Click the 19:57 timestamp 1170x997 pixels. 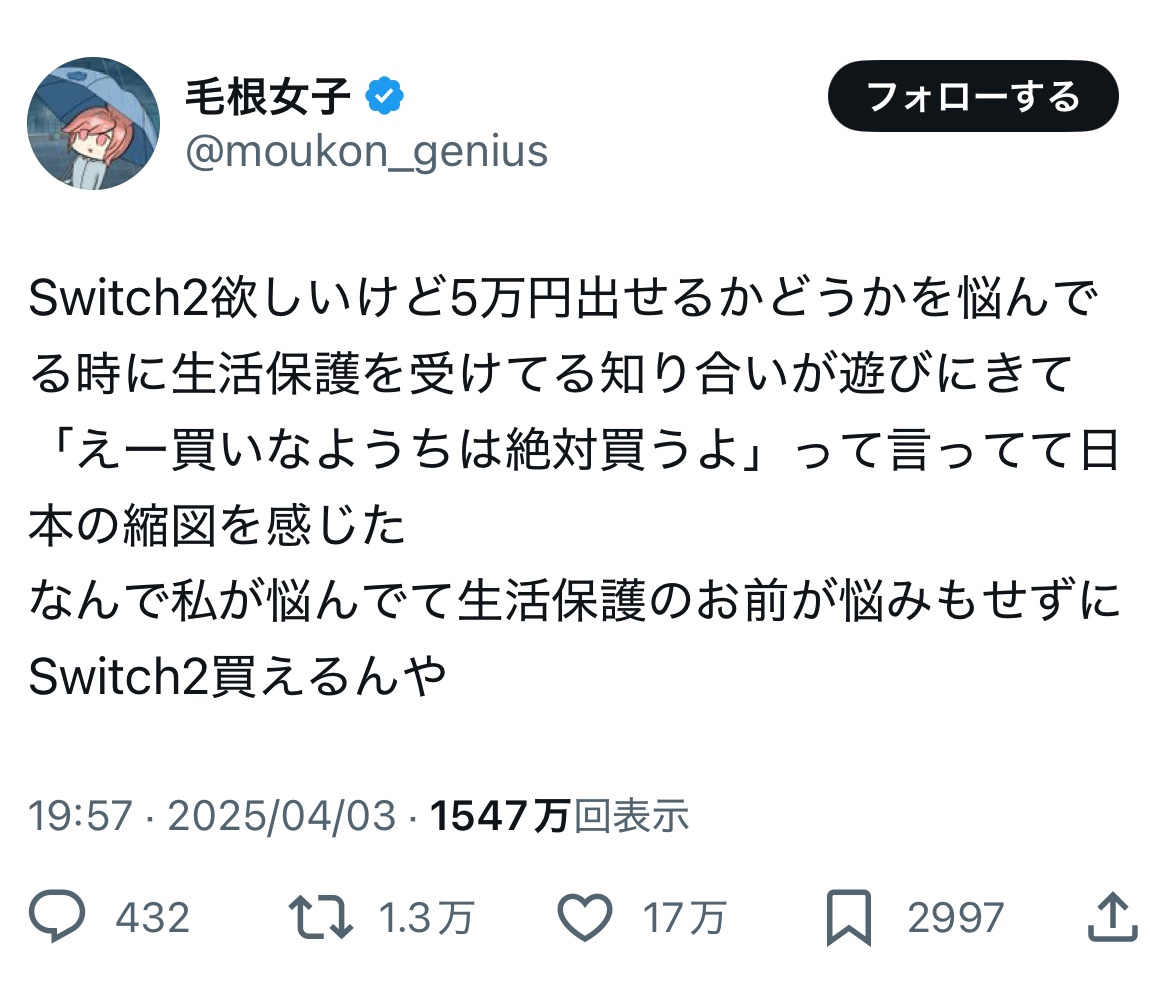(x=80, y=817)
